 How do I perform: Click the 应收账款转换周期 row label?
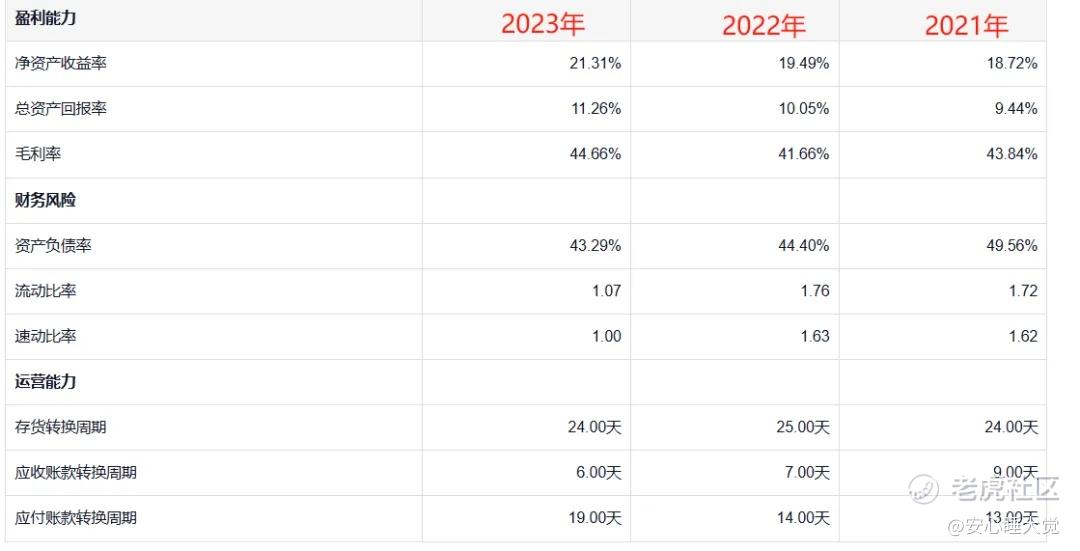(76, 472)
